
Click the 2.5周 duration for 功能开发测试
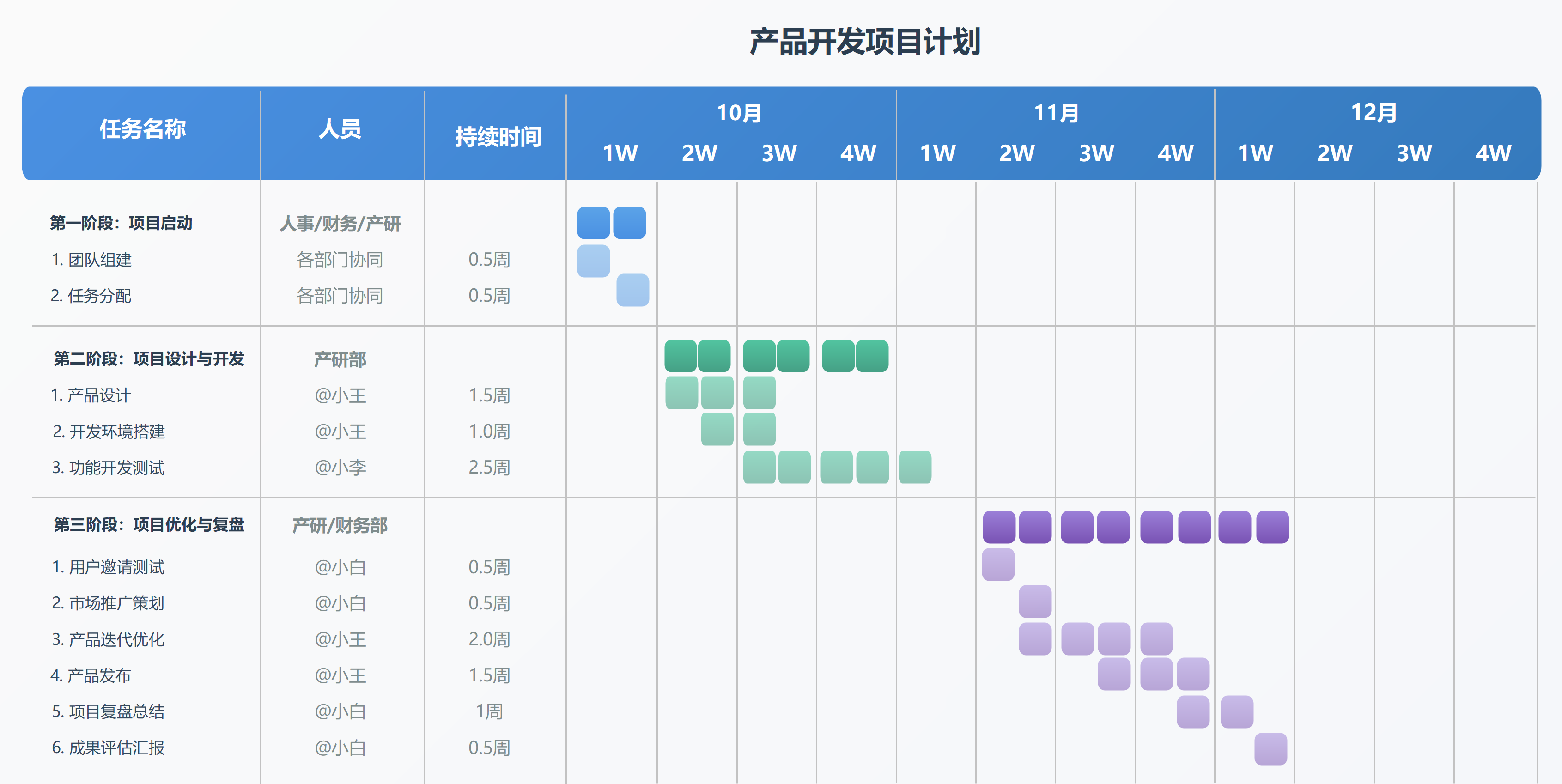coord(491,468)
